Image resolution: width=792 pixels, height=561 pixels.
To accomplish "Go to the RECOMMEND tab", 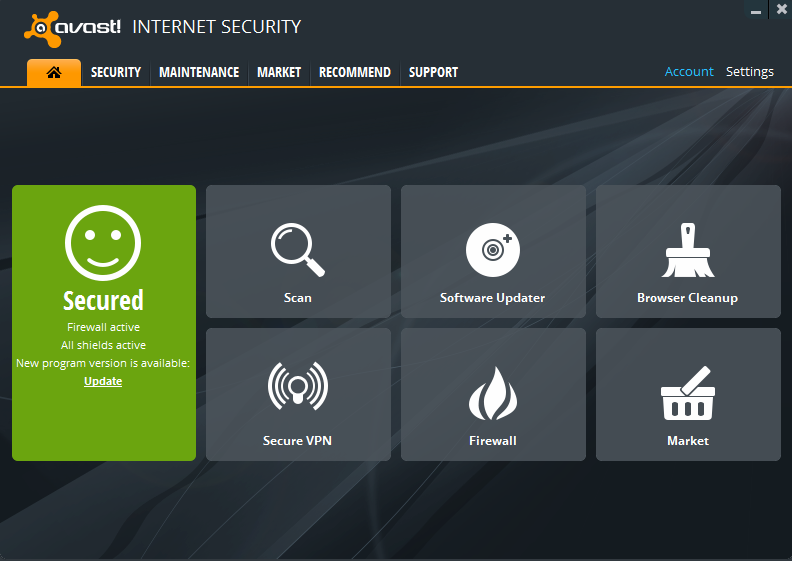I will pos(355,72).
